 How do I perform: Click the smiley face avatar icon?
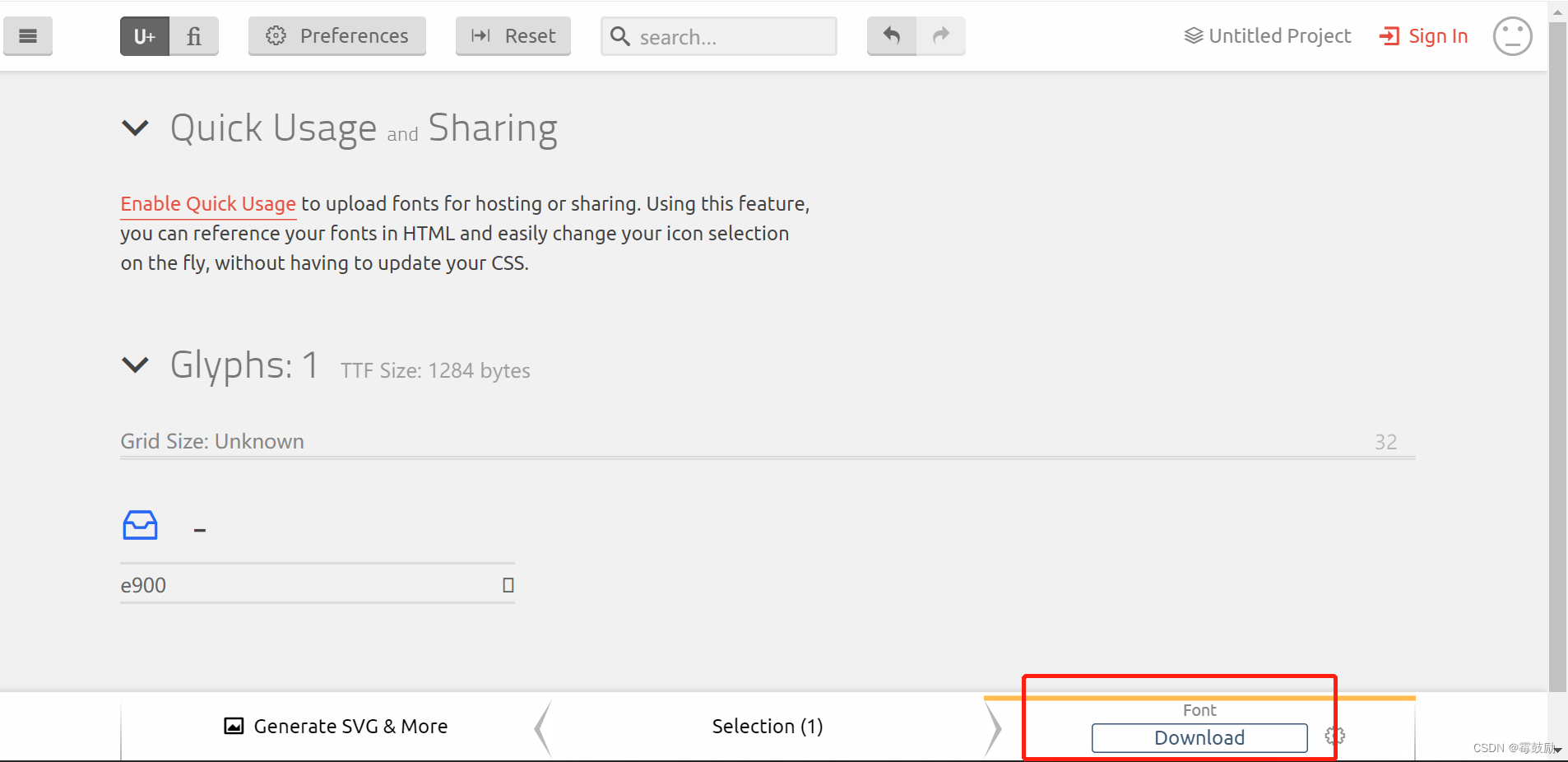pyautogui.click(x=1512, y=36)
